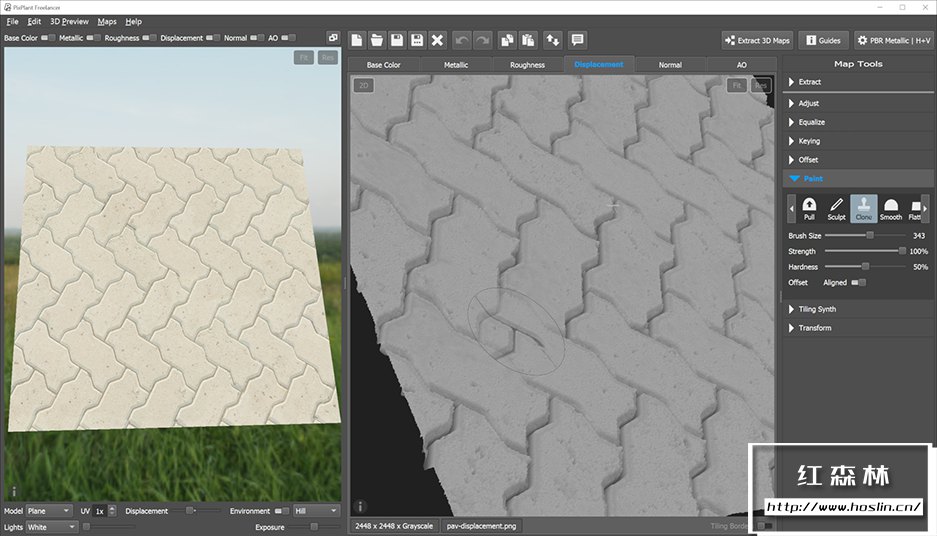937x536 pixels.
Task: Click the Redo arrow icon
Action: point(482,40)
